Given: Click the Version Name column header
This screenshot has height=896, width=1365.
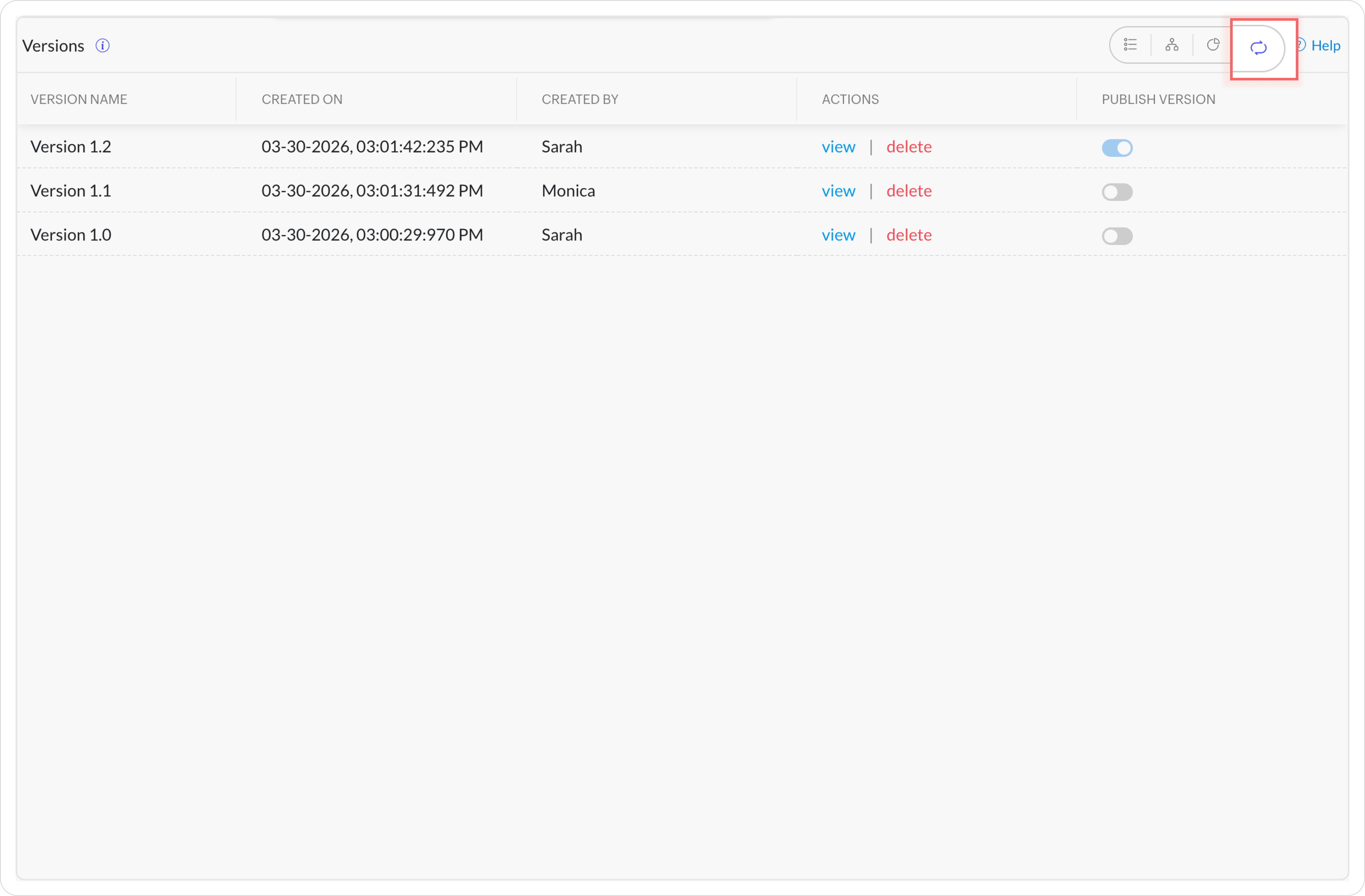Looking at the screenshot, I should click(x=79, y=99).
